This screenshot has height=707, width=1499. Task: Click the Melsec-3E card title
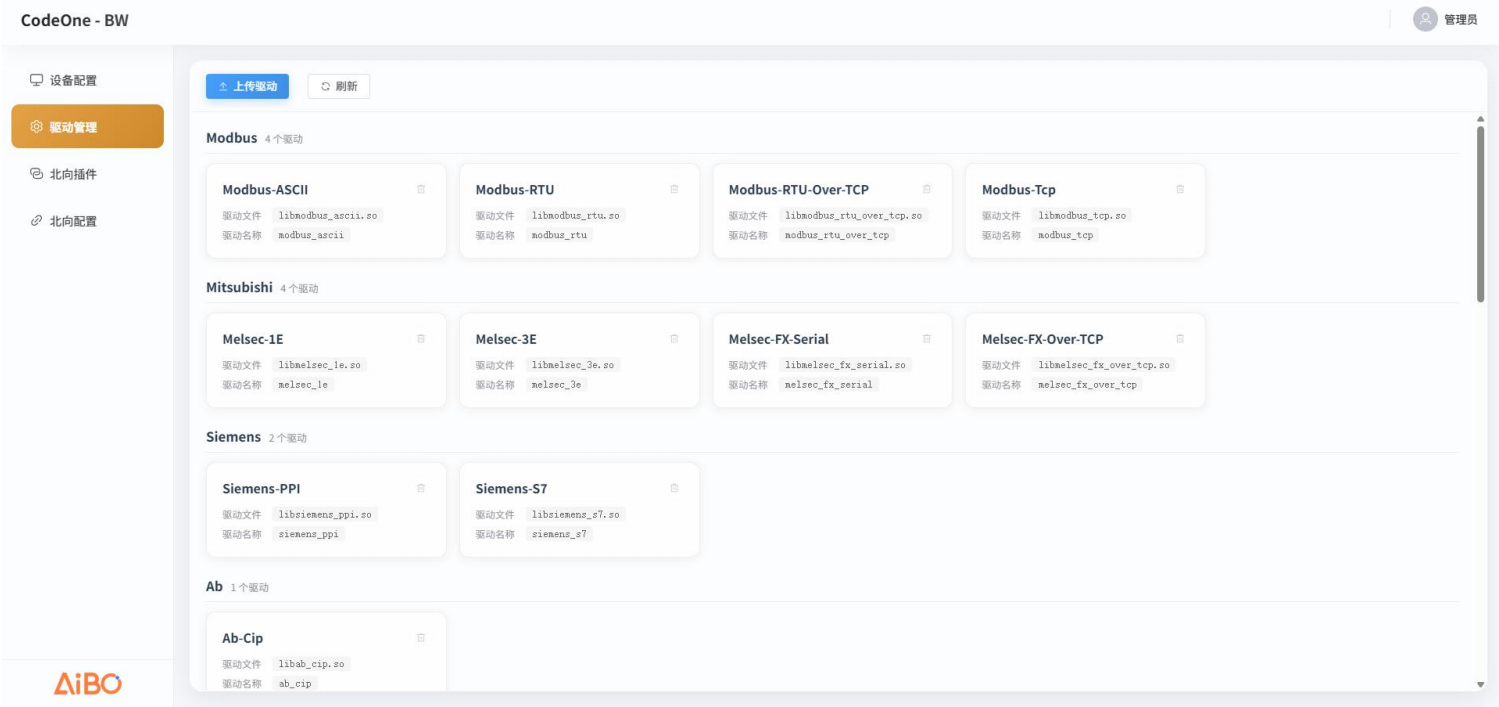tap(506, 339)
